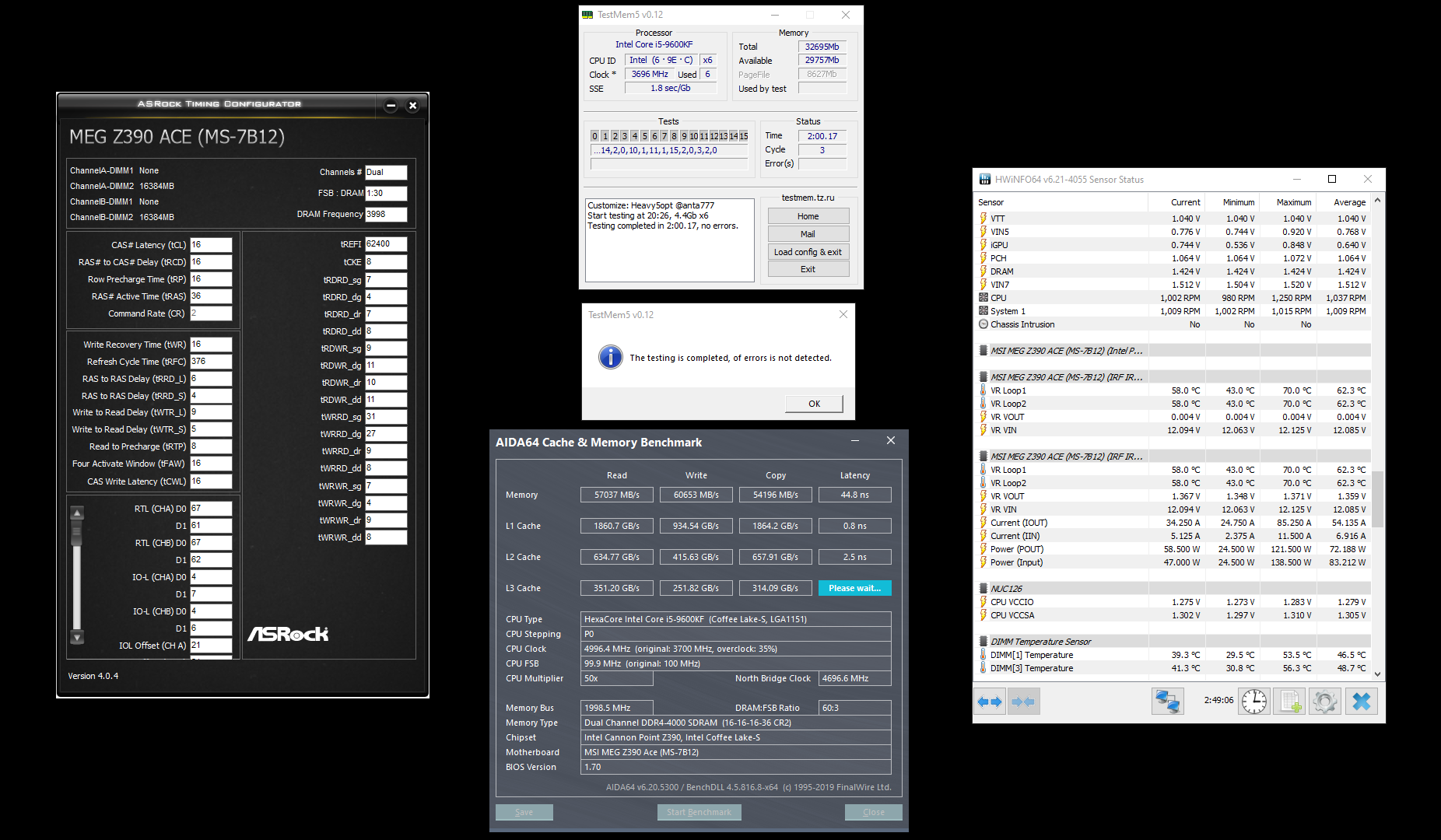Click the Maximum column header in HWiNFO64

click(1294, 202)
